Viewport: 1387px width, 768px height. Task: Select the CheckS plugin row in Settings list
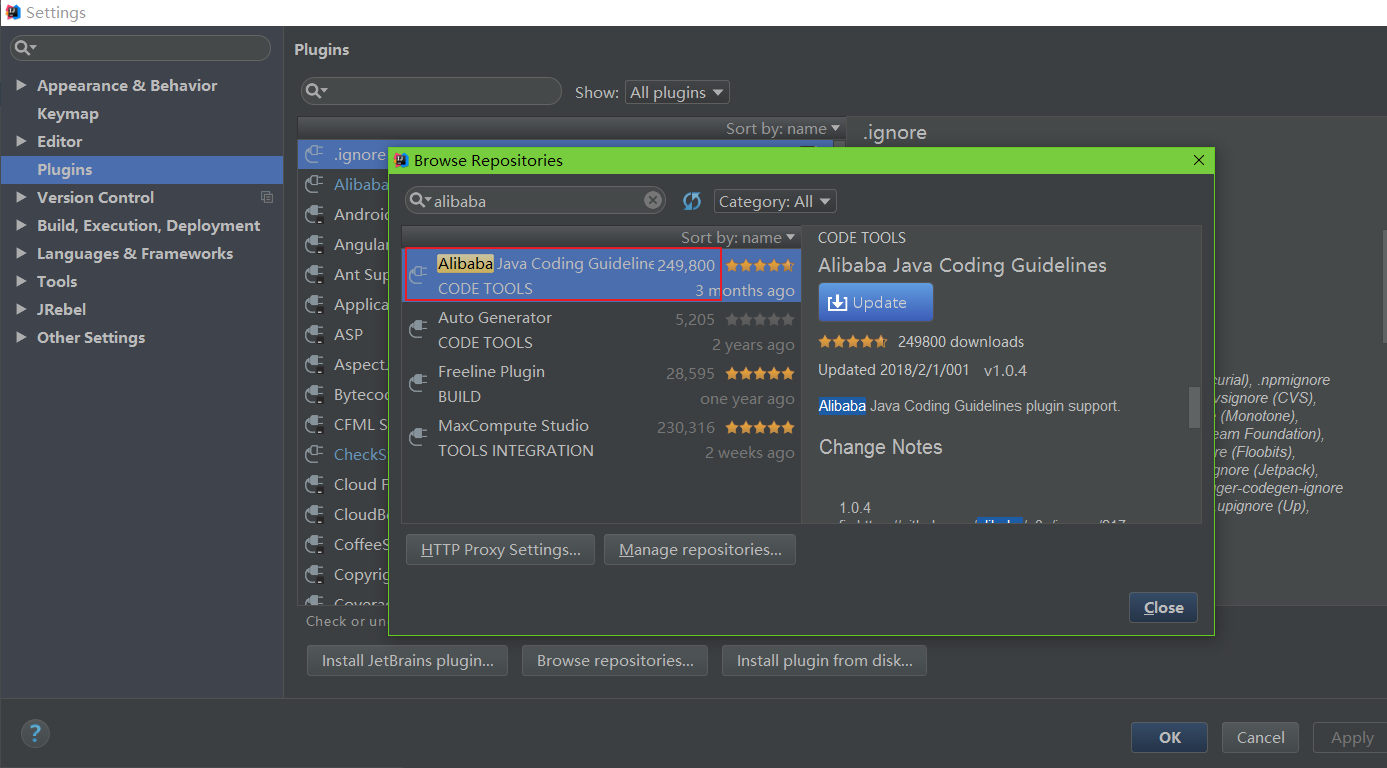coord(343,454)
